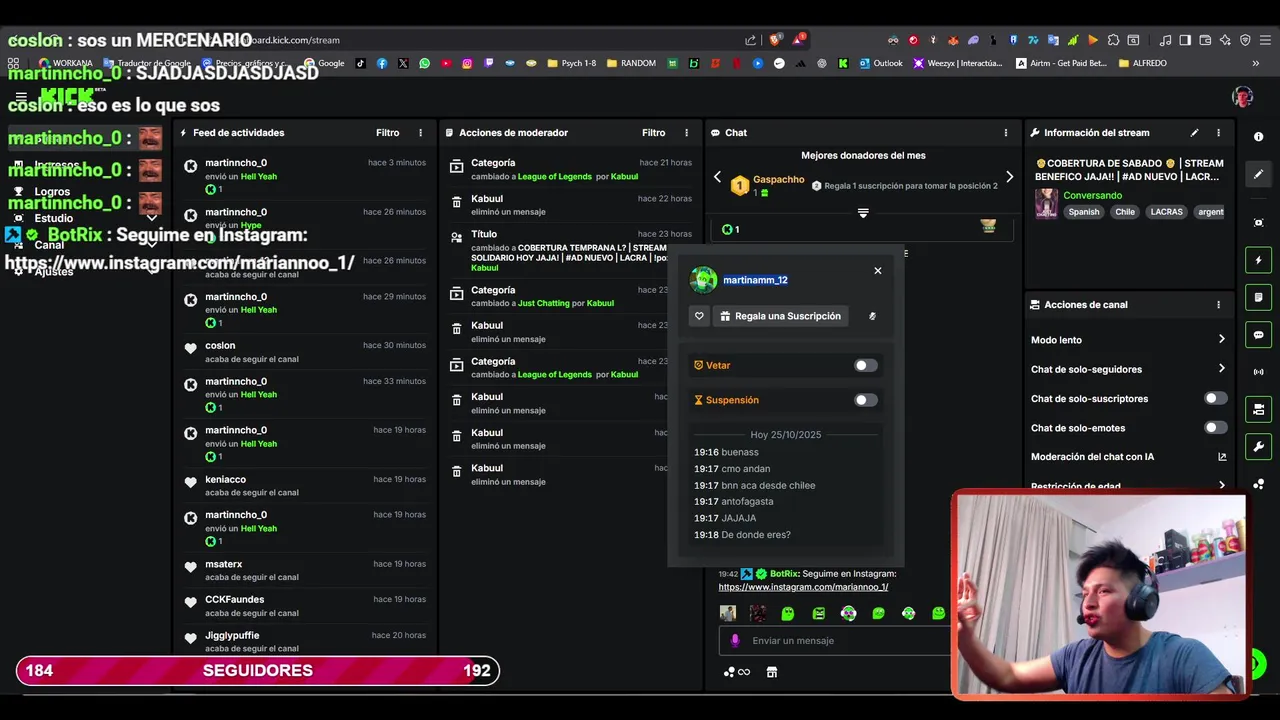Click the info icon in right sidebar
The height and width of the screenshot is (720, 1280).
pyautogui.click(x=1259, y=137)
